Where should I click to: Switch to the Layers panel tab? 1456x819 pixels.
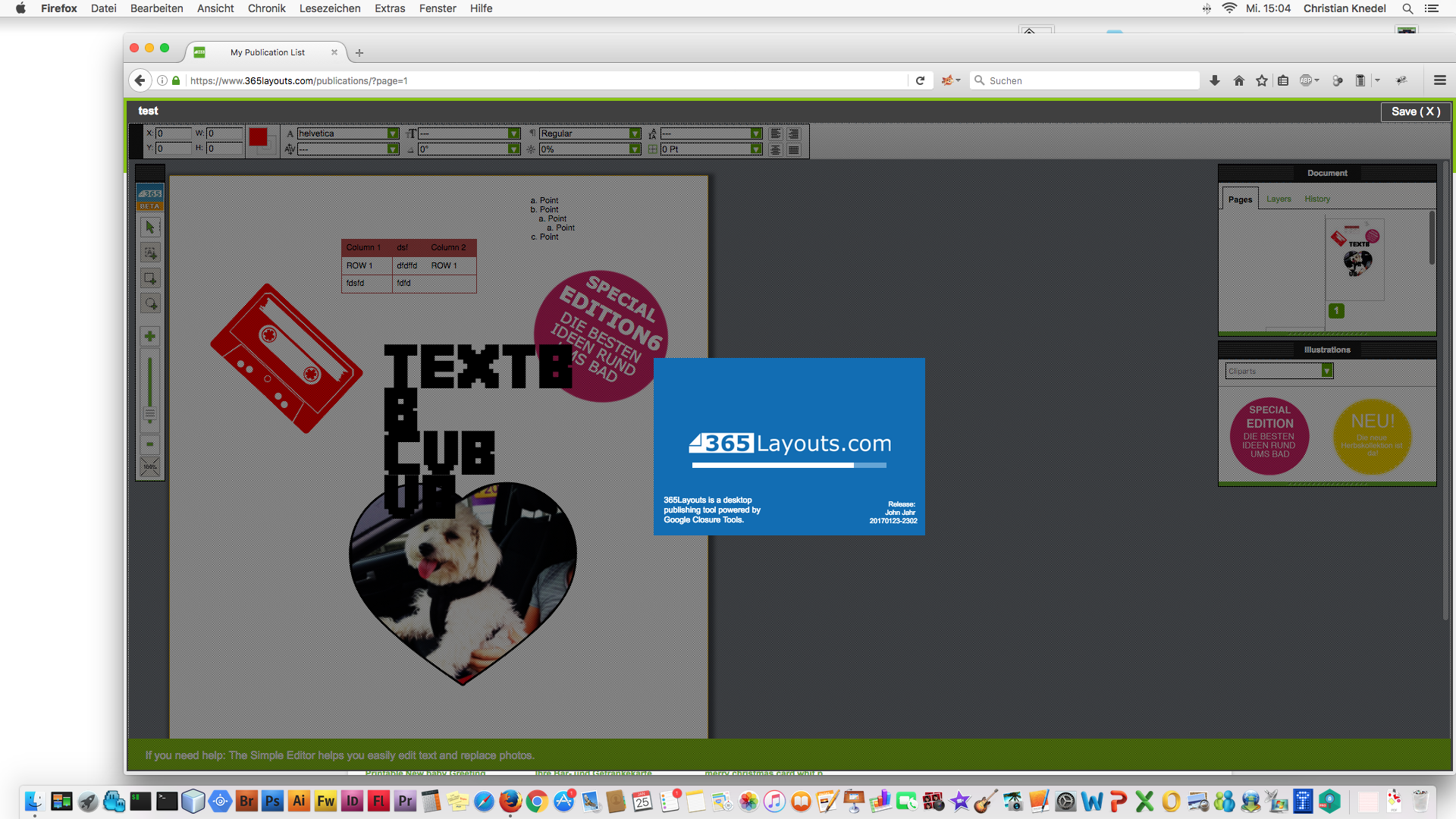[1278, 199]
